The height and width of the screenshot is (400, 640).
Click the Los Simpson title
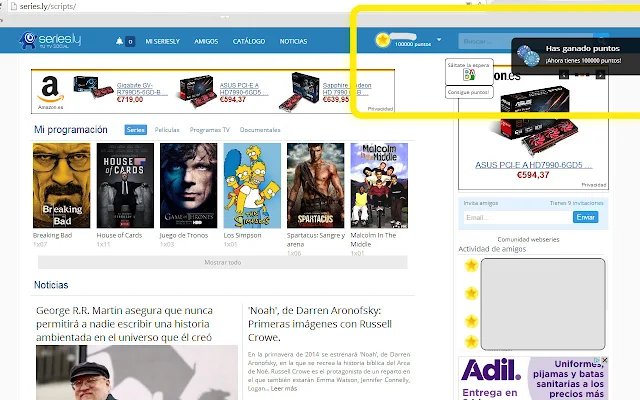pyautogui.click(x=242, y=235)
